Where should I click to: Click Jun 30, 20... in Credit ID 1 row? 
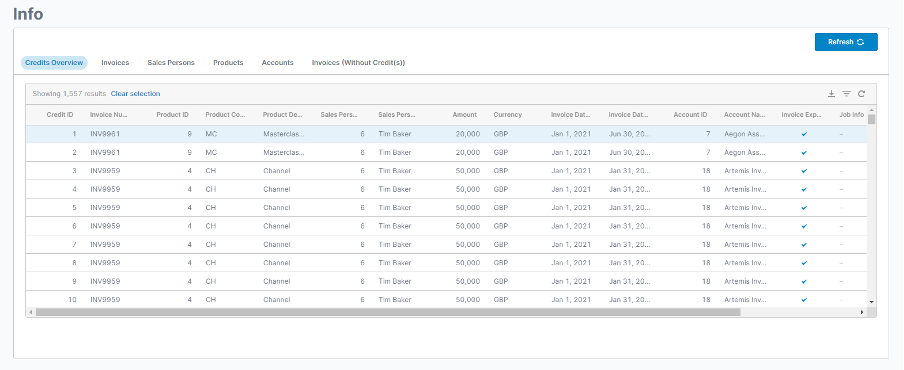(x=629, y=134)
